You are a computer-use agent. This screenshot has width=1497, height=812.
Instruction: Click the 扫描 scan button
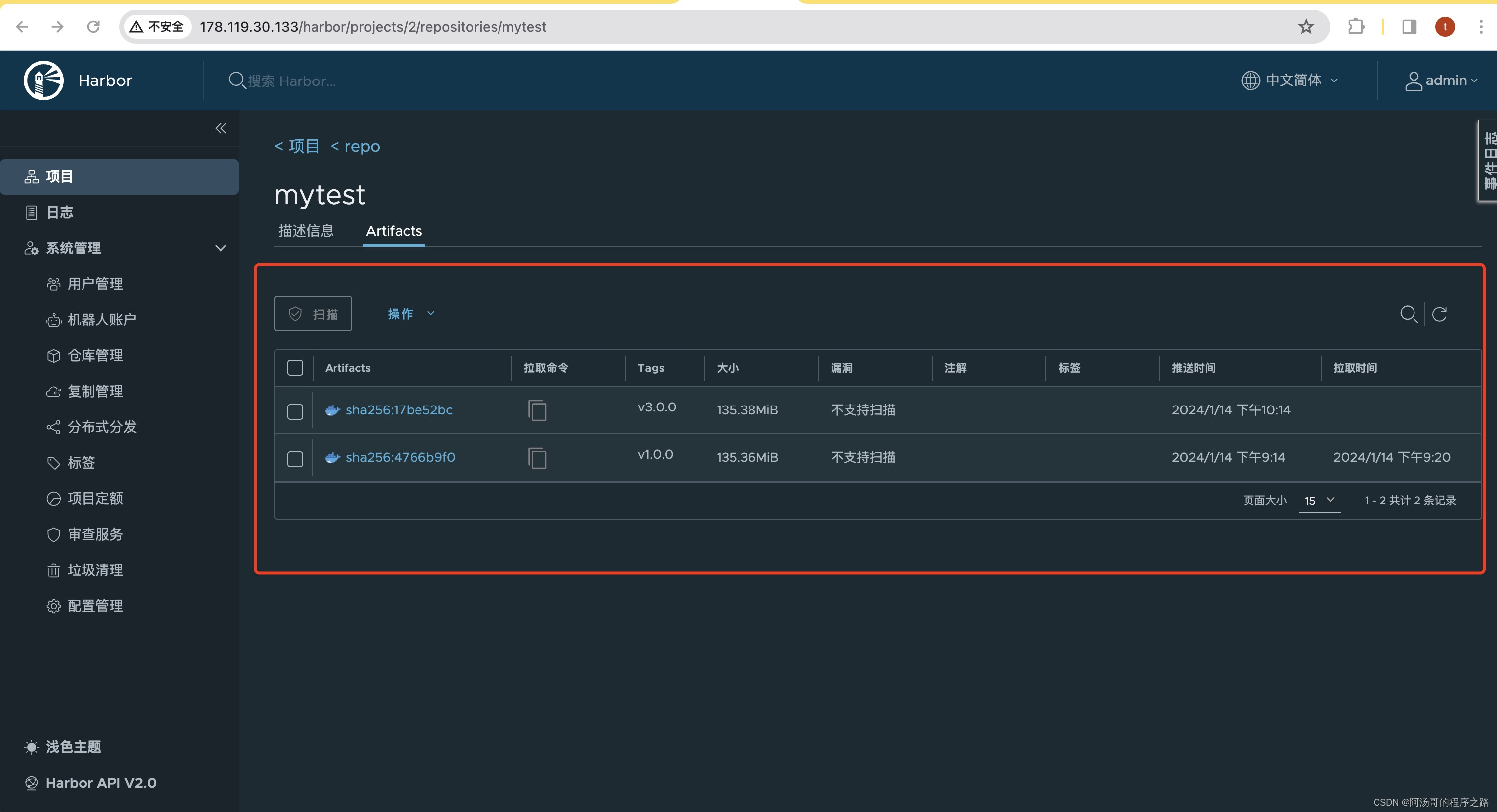point(313,314)
